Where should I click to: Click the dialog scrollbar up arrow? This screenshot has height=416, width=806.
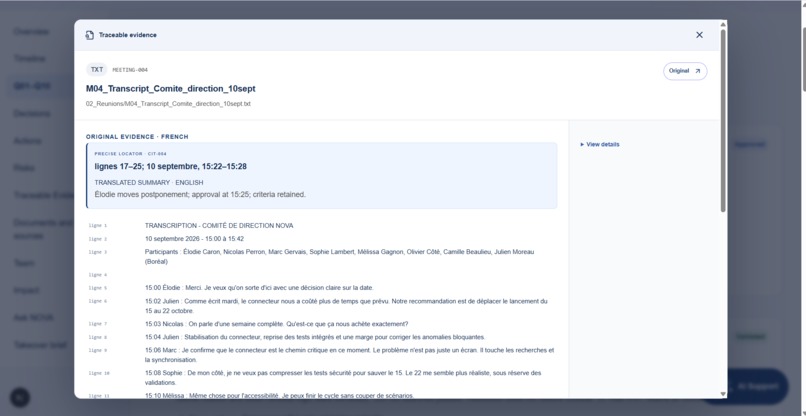[723, 24]
